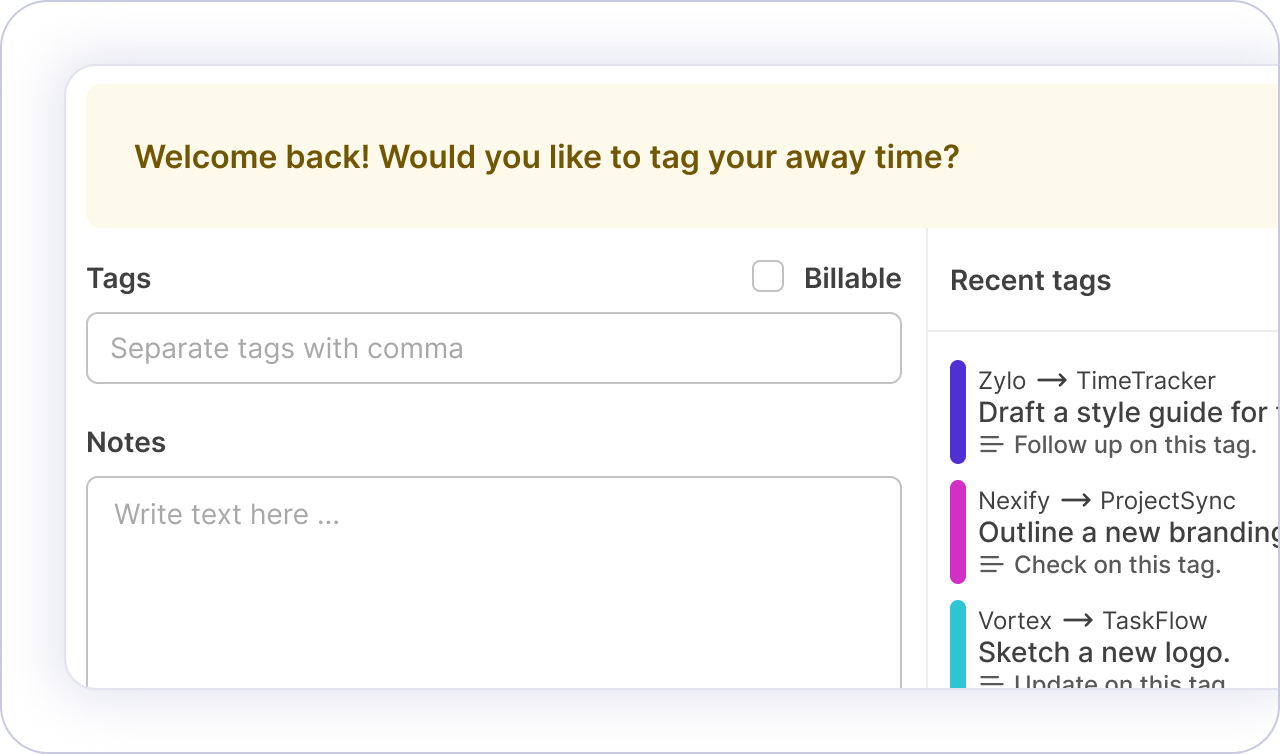This screenshot has width=1280, height=754.
Task: Click the TimeTracker project name
Action: tap(1146, 381)
